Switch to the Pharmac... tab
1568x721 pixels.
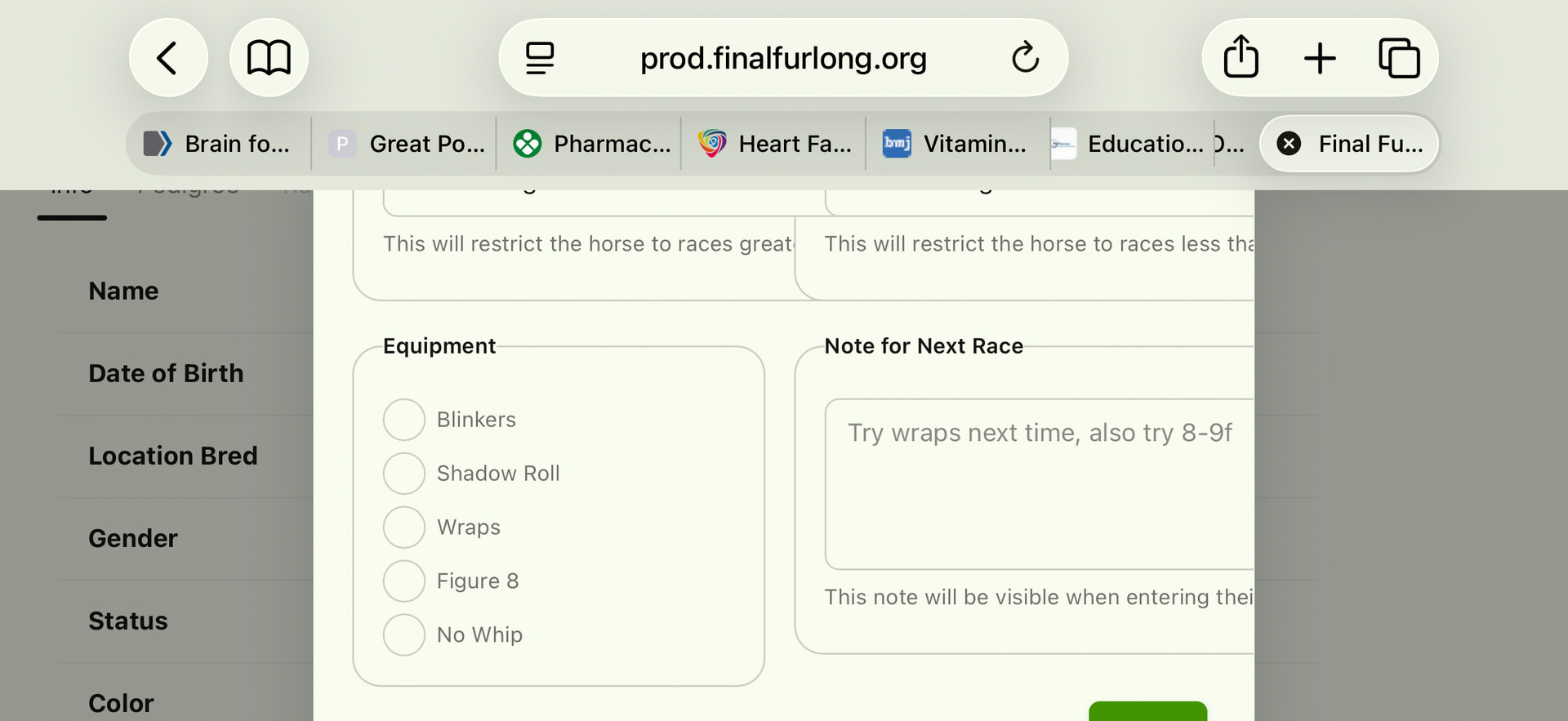[591, 144]
